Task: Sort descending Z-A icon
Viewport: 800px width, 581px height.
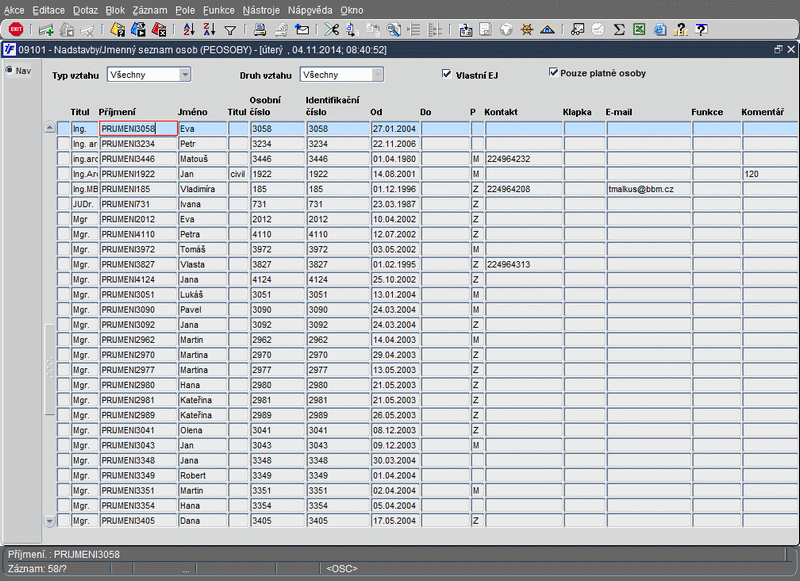Action: pos(209,30)
